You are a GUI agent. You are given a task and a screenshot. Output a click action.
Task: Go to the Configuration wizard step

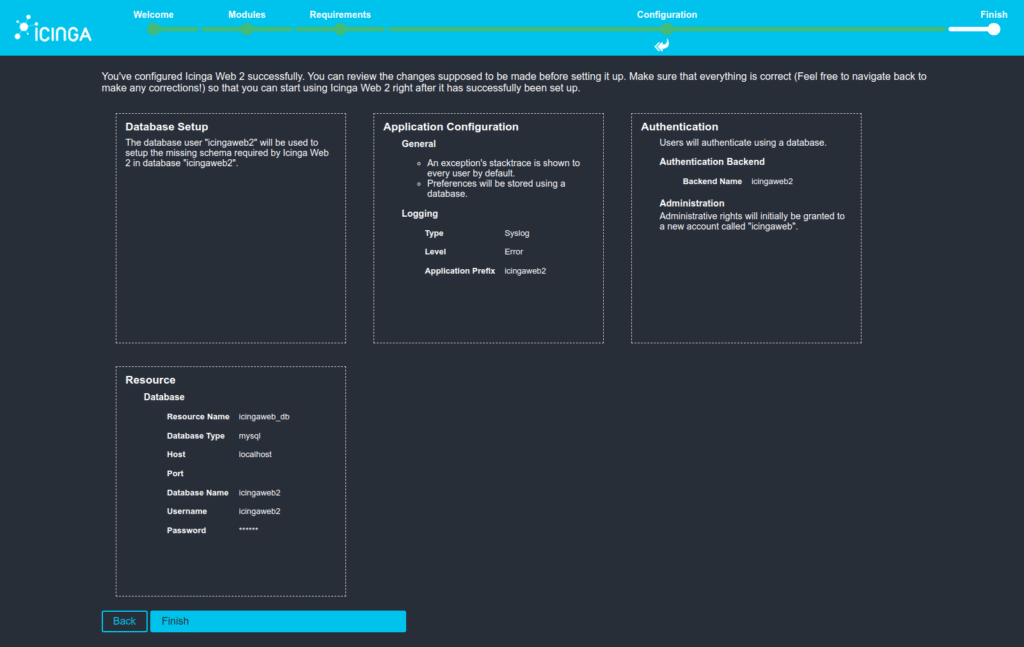[667, 14]
